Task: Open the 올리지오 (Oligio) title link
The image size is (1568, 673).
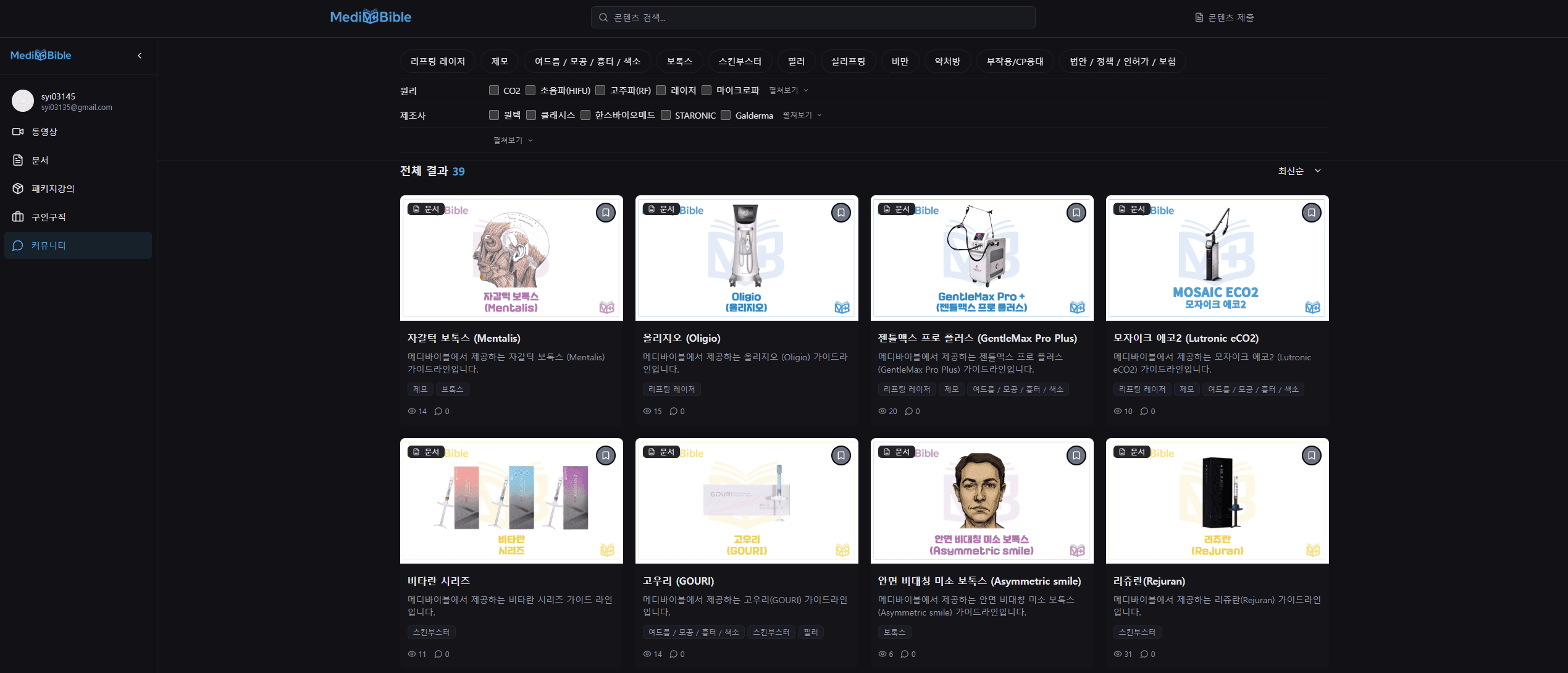Action: (x=682, y=338)
